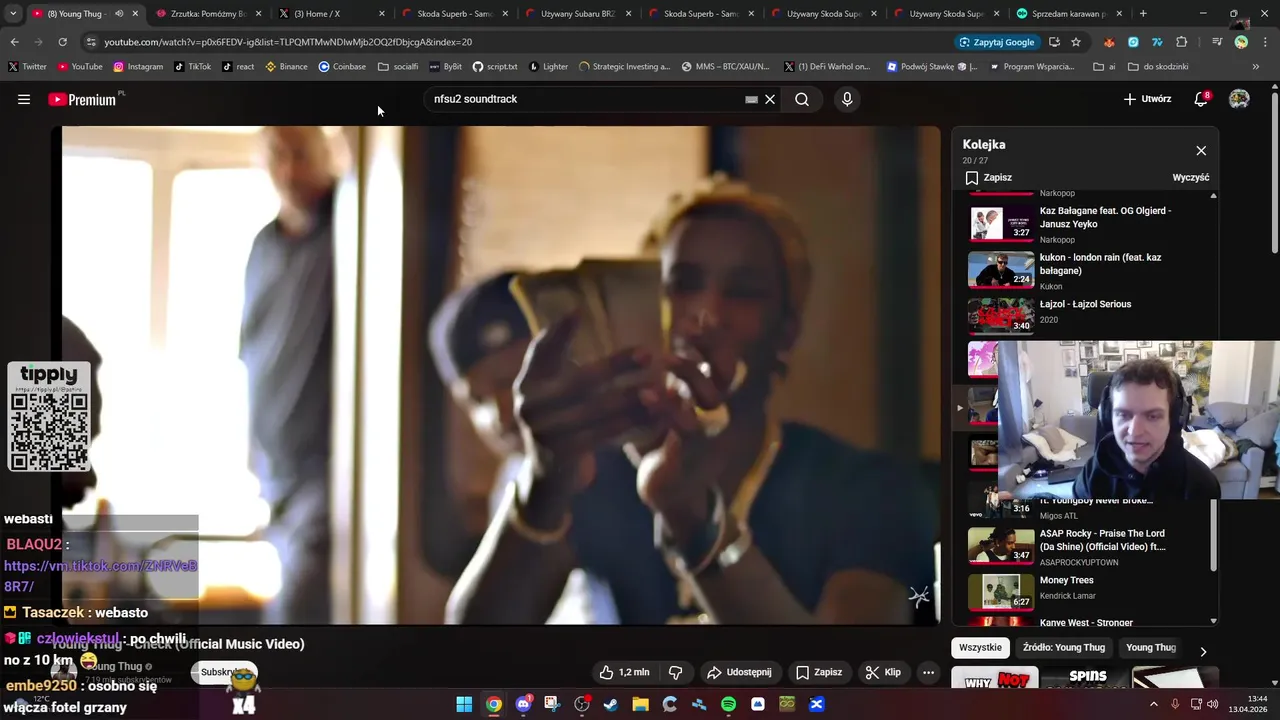Open Chrome extensions puzzle icon
1280x720 pixels.
[x=1181, y=42]
